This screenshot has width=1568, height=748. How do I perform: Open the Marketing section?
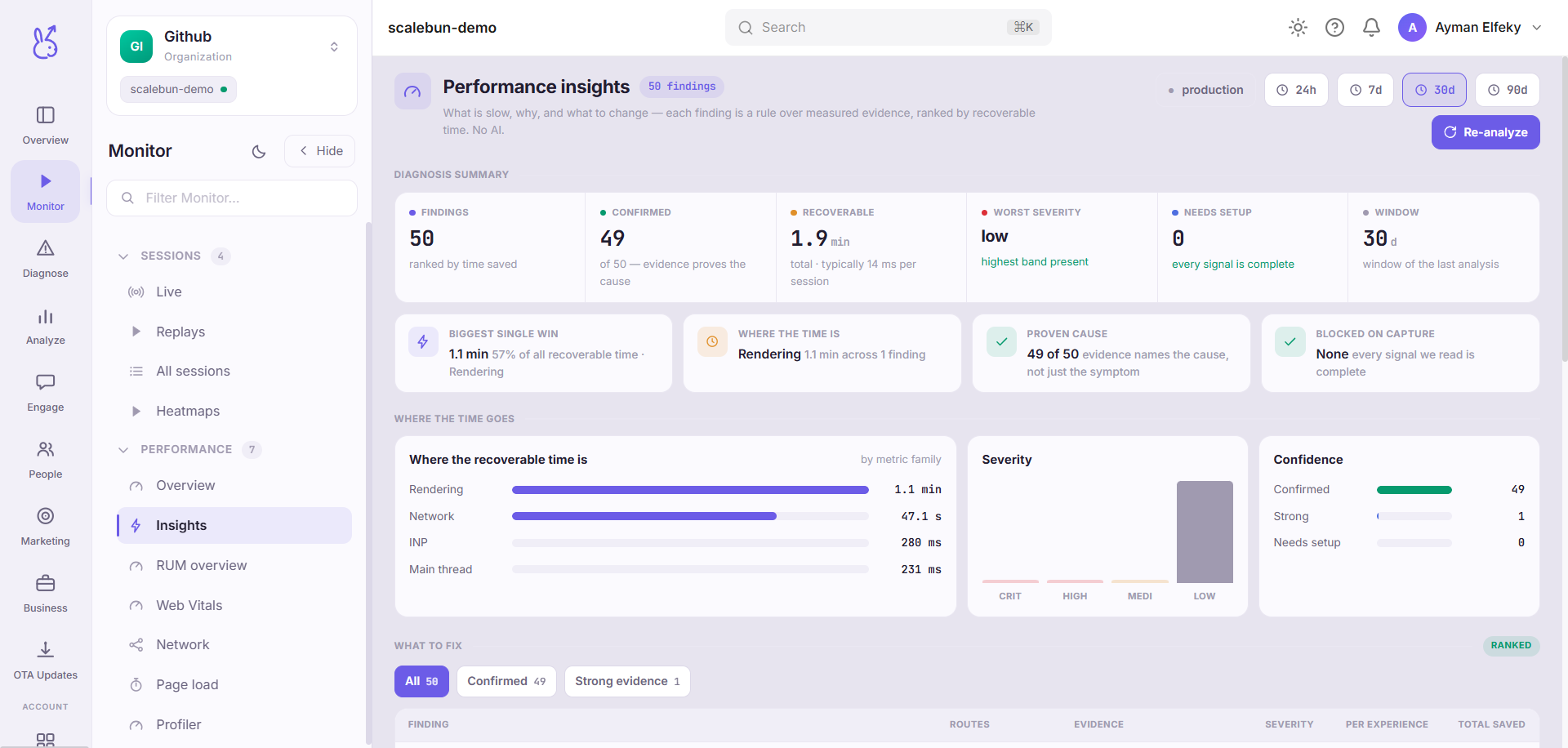pos(46,527)
